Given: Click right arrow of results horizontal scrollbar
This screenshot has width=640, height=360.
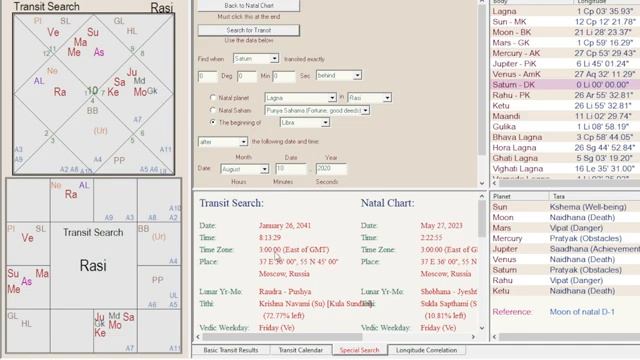Looking at the screenshot, I should point(473,337).
